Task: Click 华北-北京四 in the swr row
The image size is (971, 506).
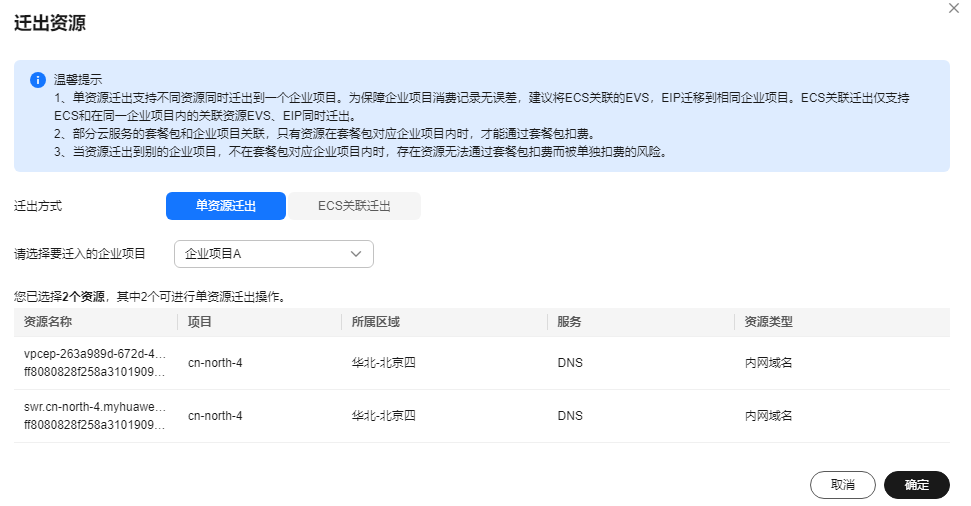Action: click(383, 416)
